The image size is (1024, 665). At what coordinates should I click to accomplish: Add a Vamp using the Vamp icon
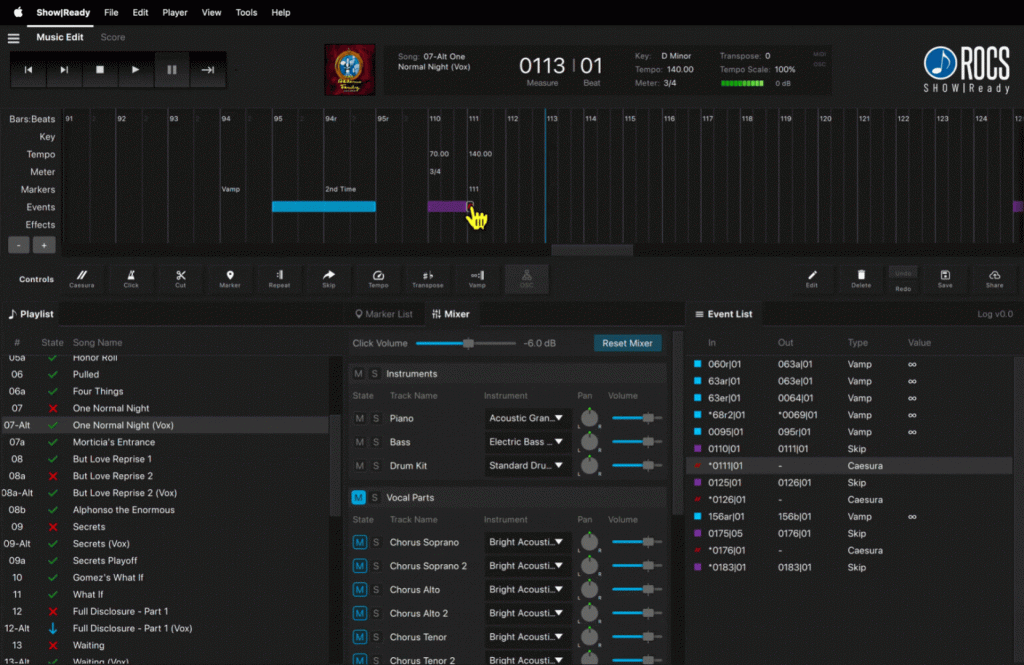[x=477, y=275]
